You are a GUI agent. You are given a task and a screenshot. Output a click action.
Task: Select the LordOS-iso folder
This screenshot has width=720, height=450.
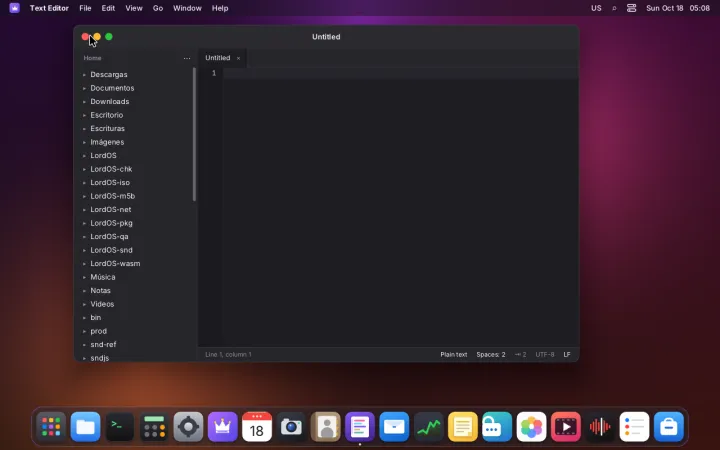tap(110, 183)
